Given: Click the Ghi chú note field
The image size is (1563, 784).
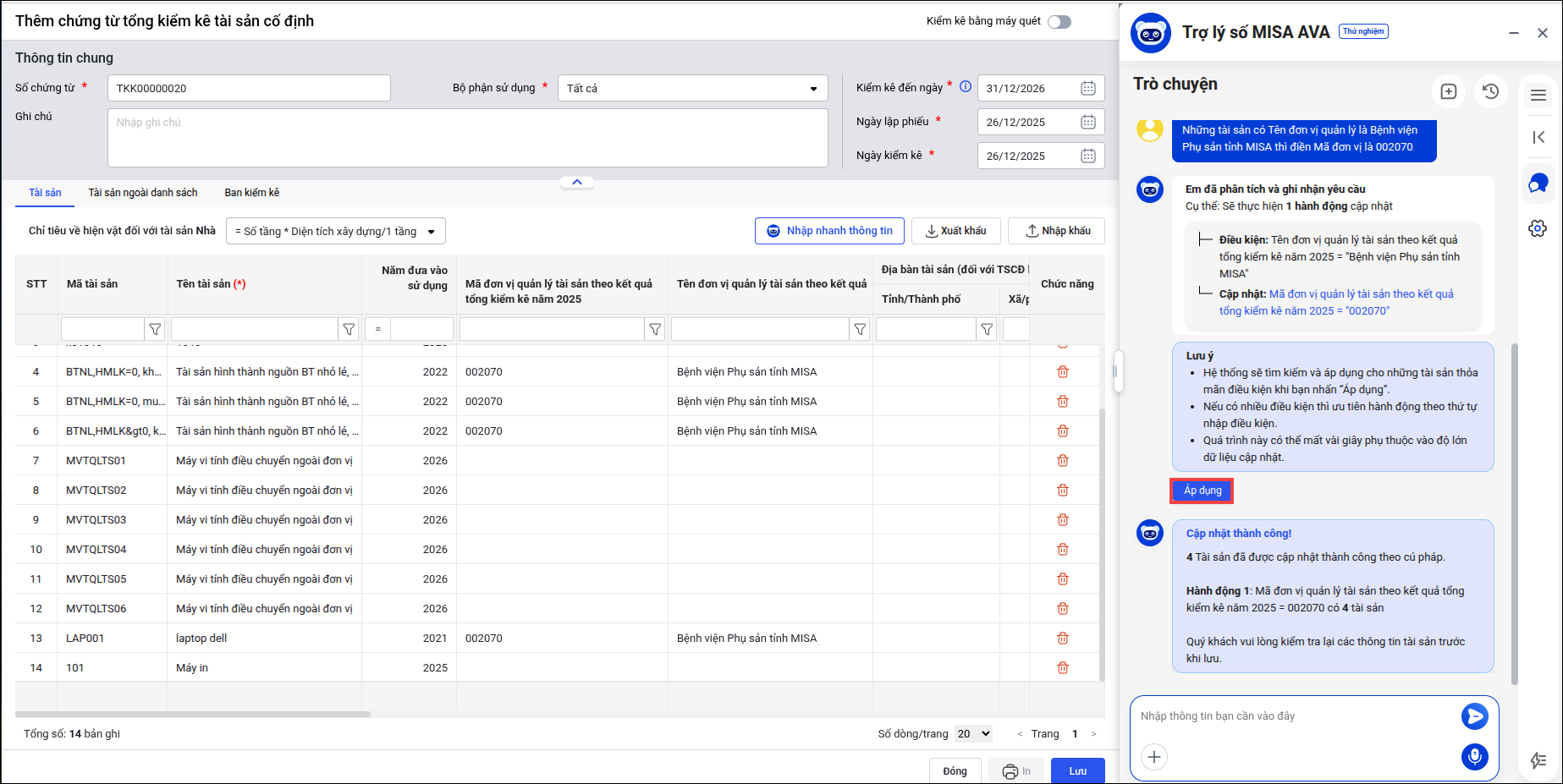Looking at the screenshot, I should [467, 138].
